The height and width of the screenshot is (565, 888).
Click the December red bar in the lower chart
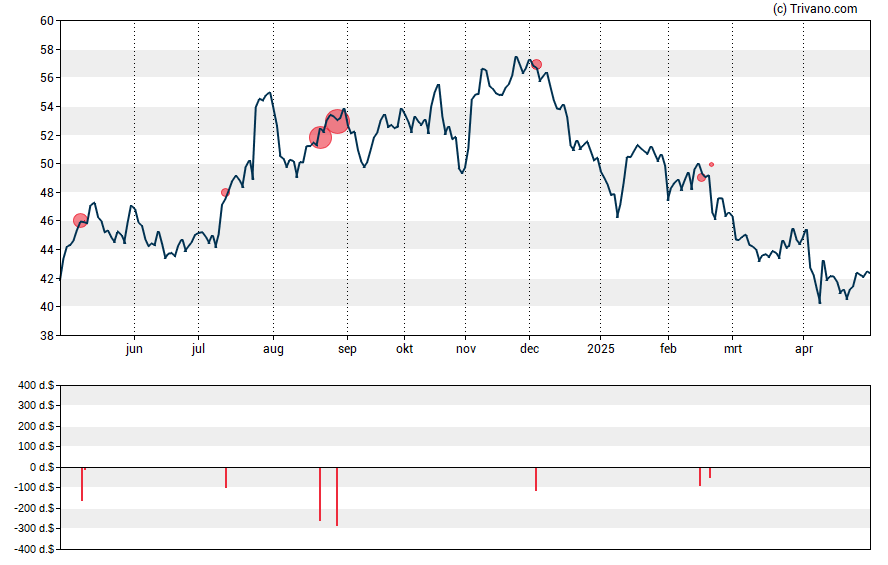[536, 479]
